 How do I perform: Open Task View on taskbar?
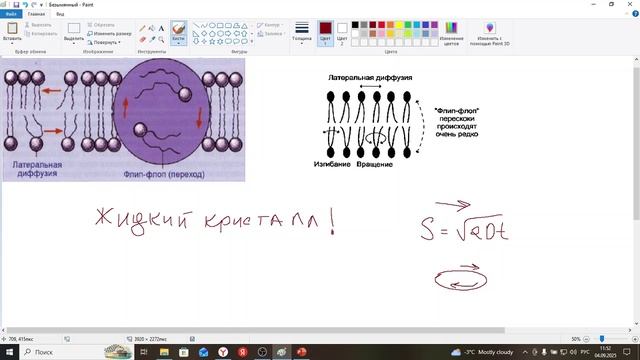tap(144, 352)
